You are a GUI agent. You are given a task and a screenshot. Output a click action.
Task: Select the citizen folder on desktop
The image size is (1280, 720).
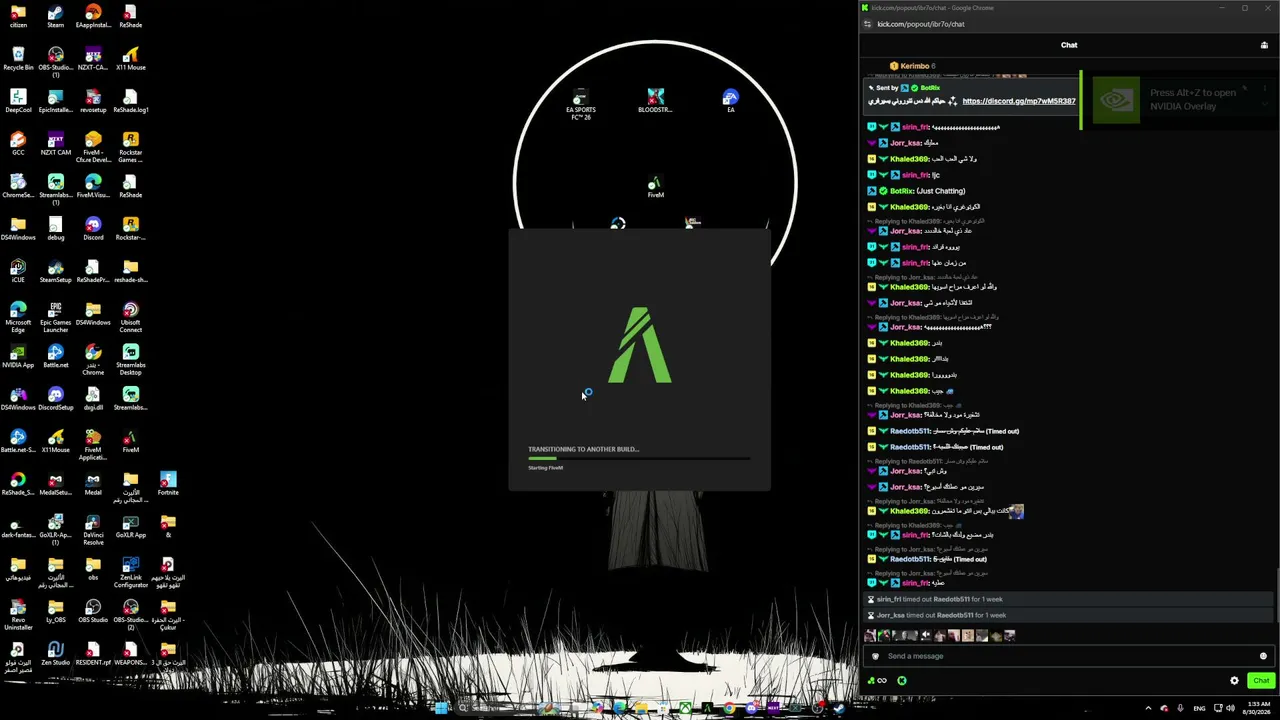18,17
